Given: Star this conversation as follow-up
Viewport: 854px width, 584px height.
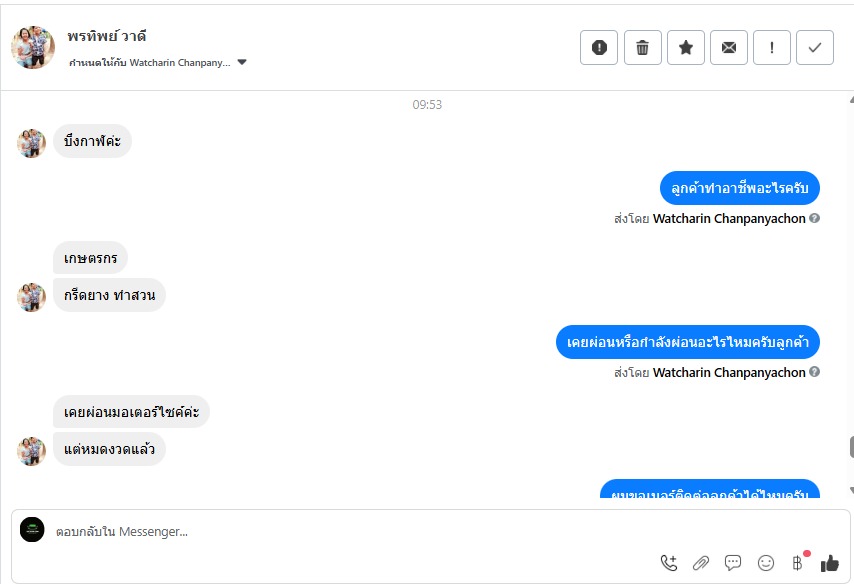Looking at the screenshot, I should pyautogui.click(x=686, y=48).
